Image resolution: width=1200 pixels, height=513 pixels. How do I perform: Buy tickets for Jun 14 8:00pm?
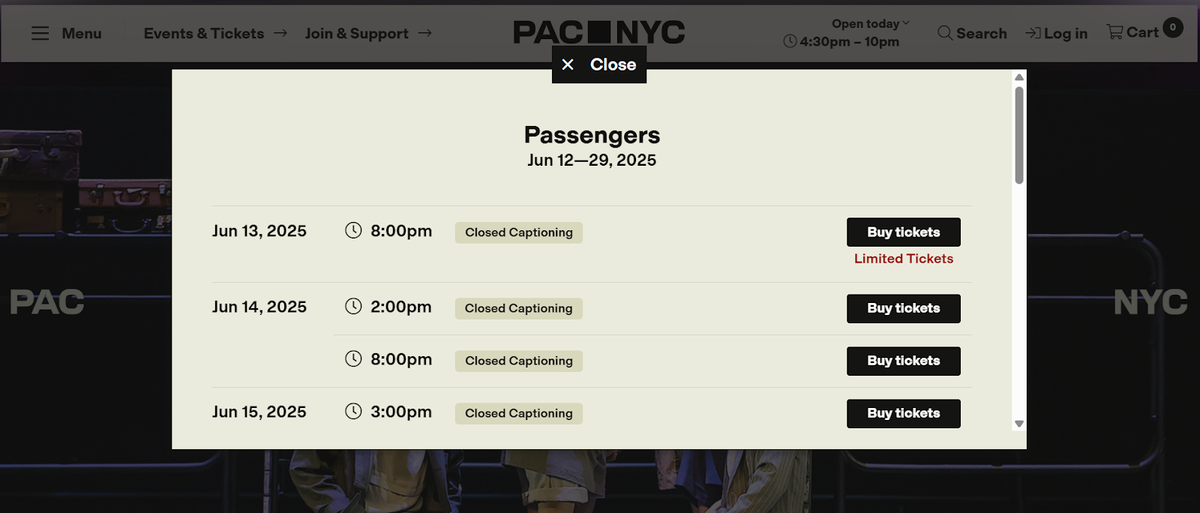903,361
